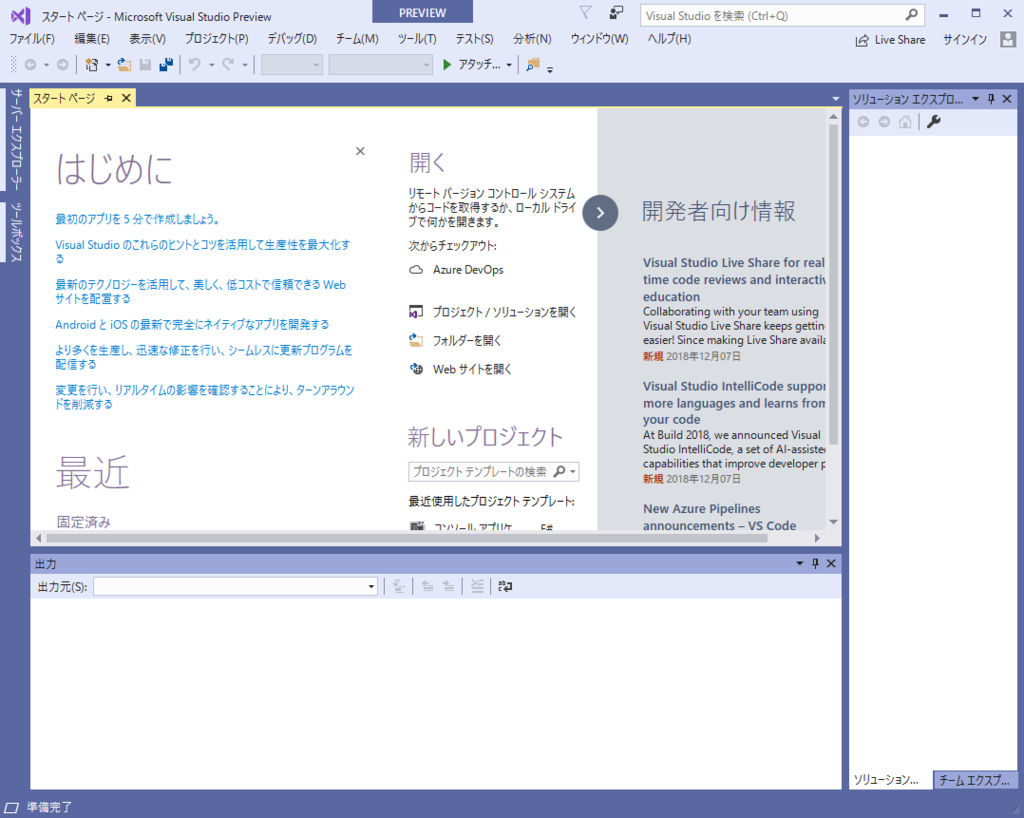Click Find Message in Code icon in Output
1024x818 pixels.
(x=399, y=586)
